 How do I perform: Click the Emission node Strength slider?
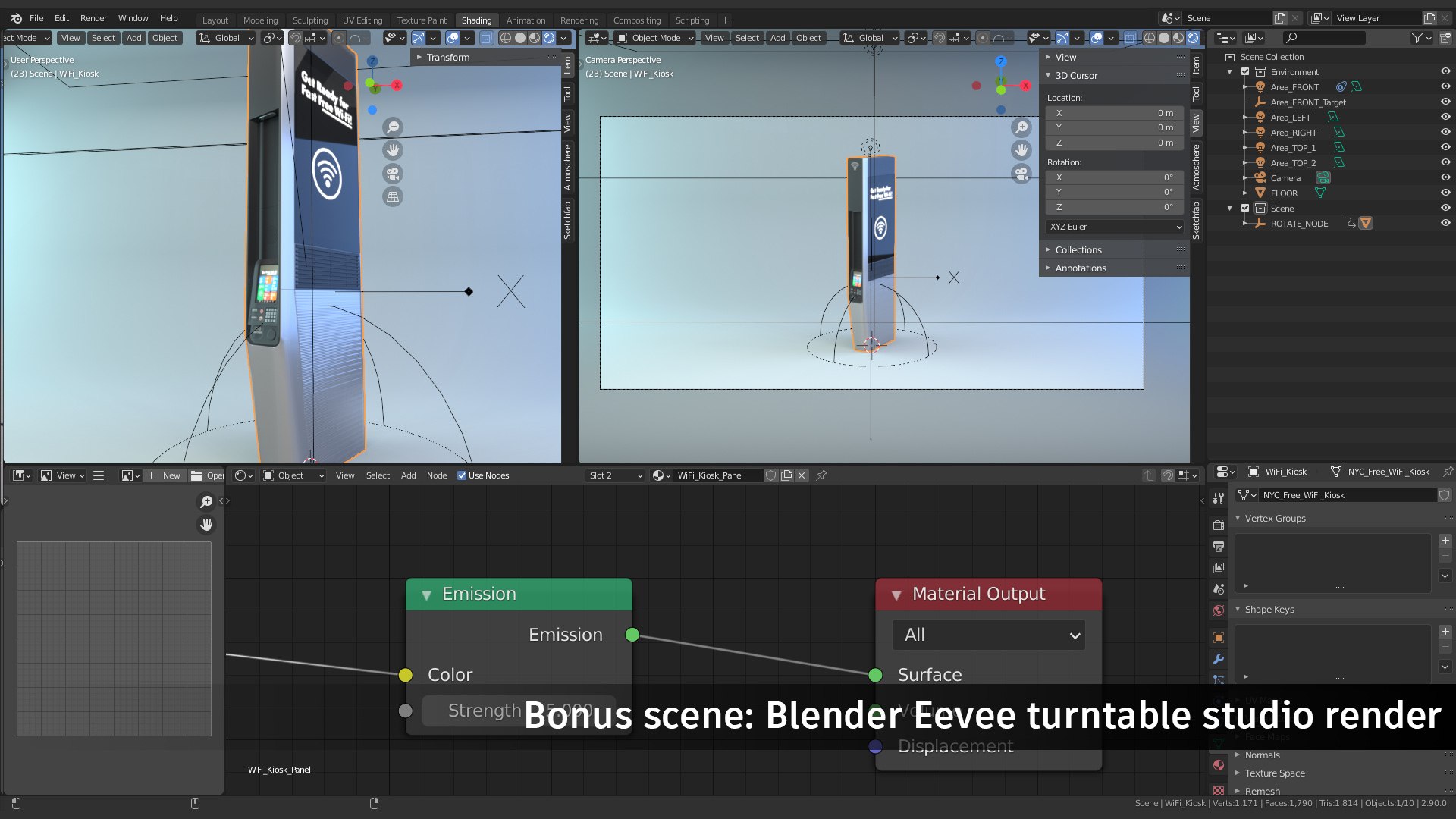point(519,711)
